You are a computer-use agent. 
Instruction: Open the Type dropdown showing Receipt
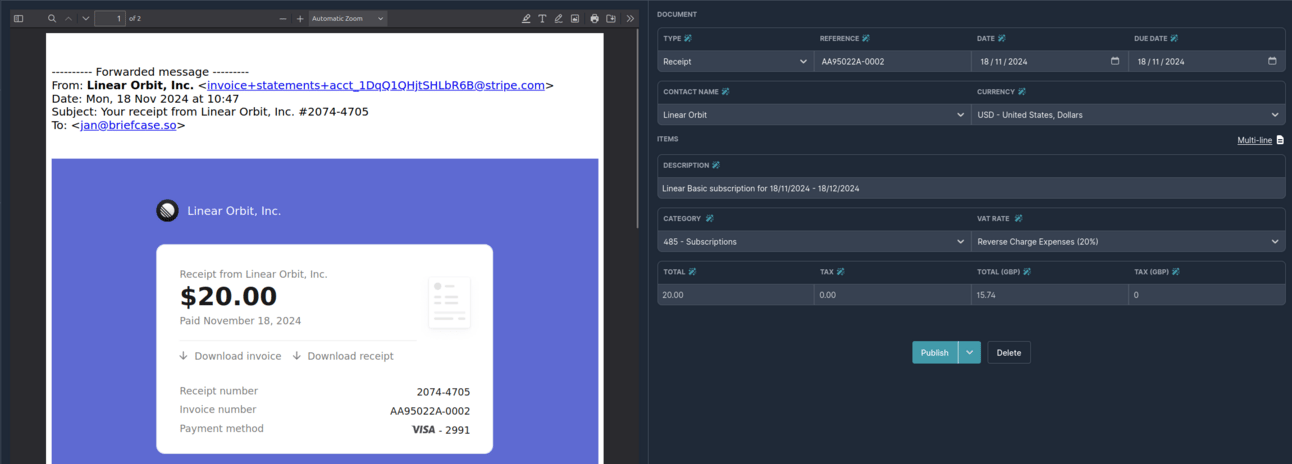coord(736,61)
